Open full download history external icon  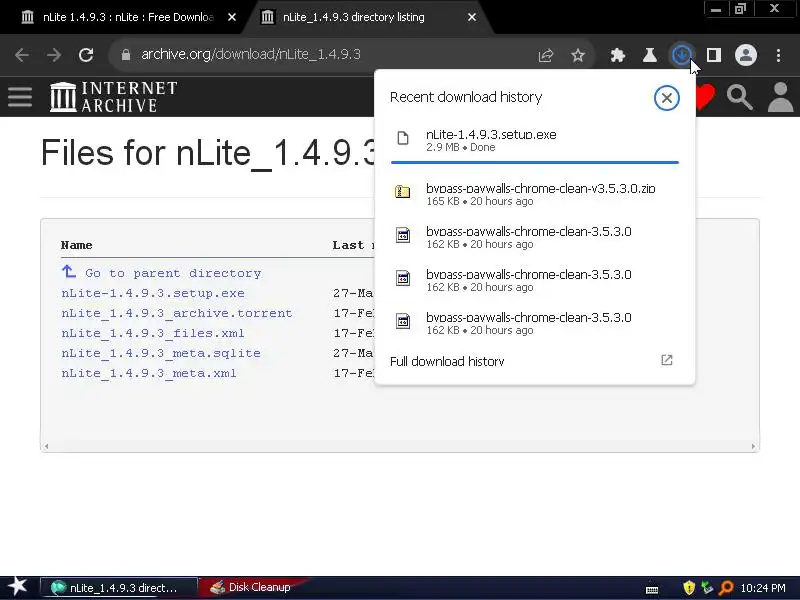coord(666,360)
